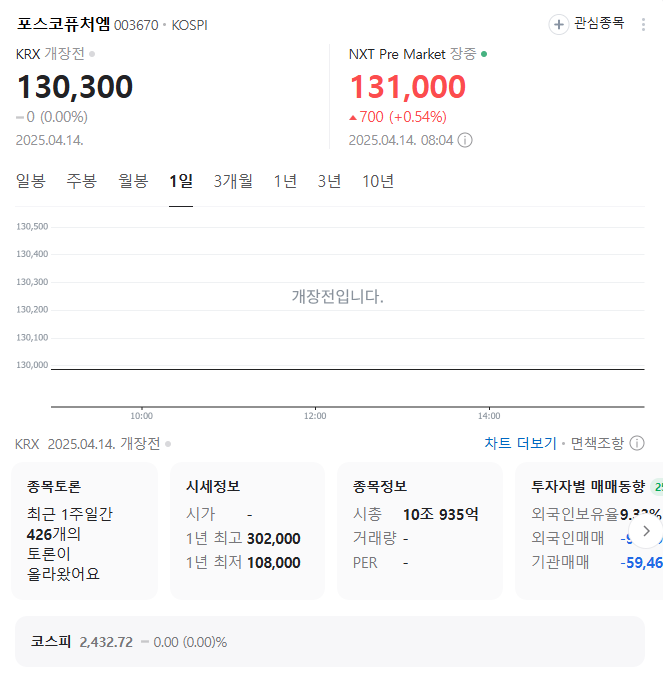The height and width of the screenshot is (676, 663).
Task: Open 시세정보 price info card
Action: coord(247,531)
